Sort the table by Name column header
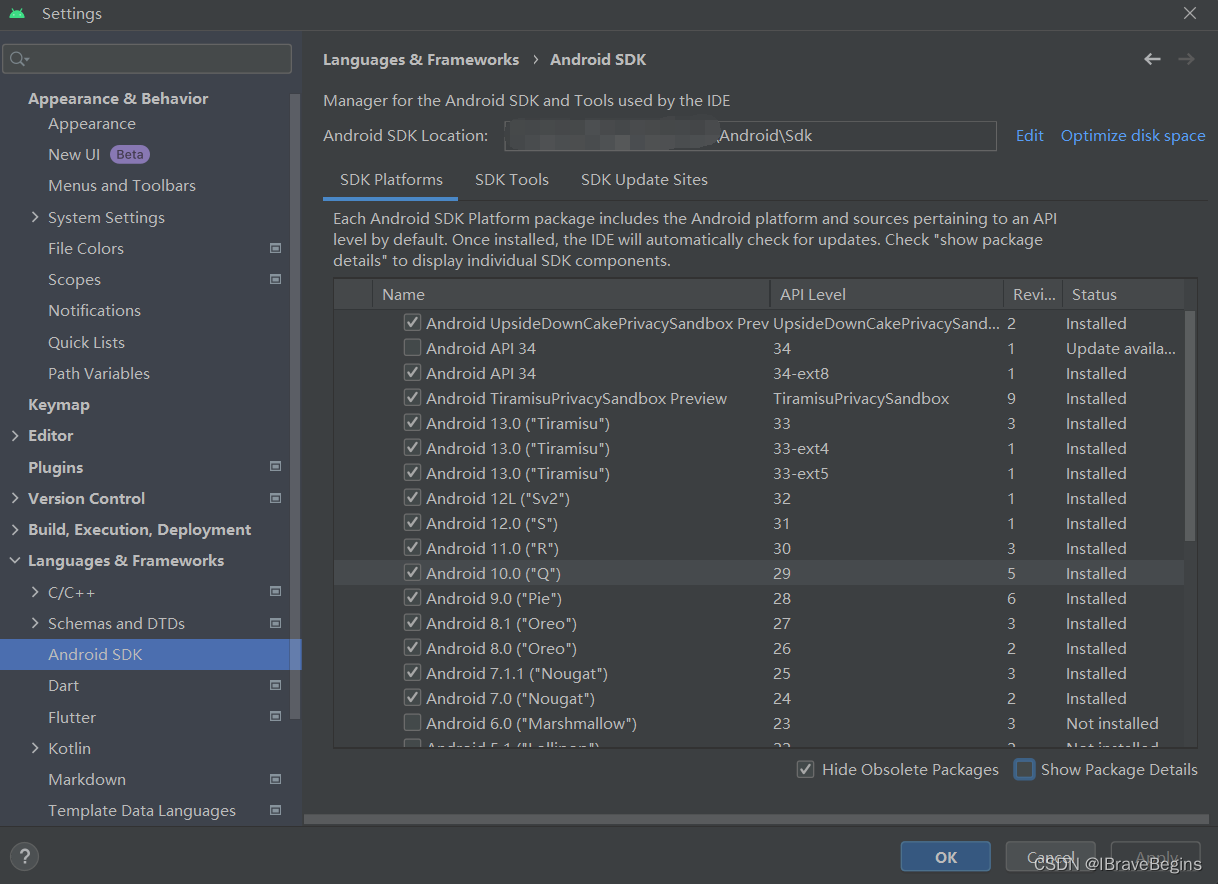1218x884 pixels. [x=571, y=294]
